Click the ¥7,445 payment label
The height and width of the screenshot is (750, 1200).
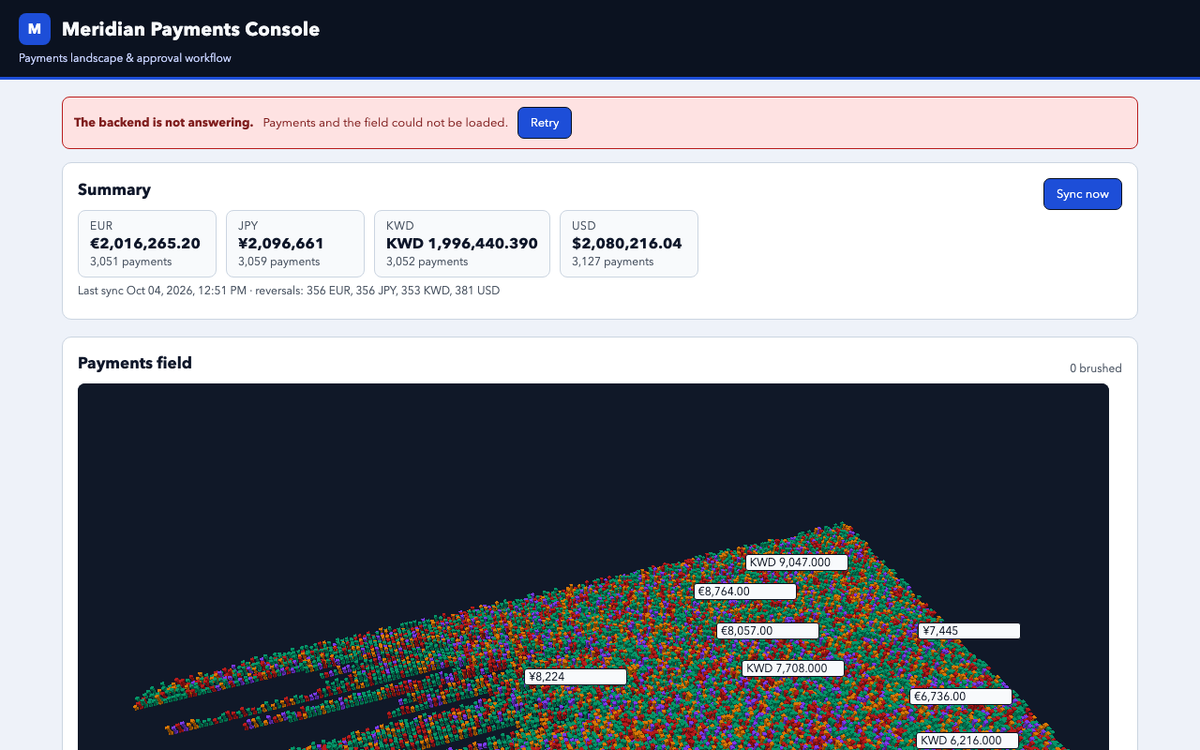coord(969,631)
